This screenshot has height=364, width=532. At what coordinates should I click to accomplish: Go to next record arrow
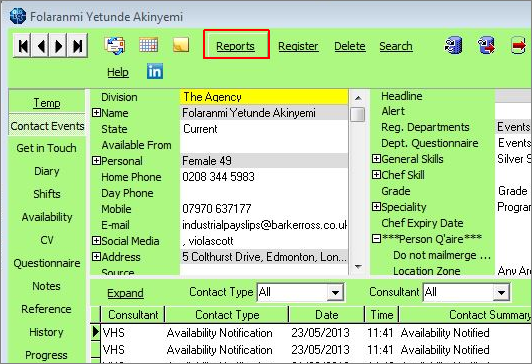[59, 45]
